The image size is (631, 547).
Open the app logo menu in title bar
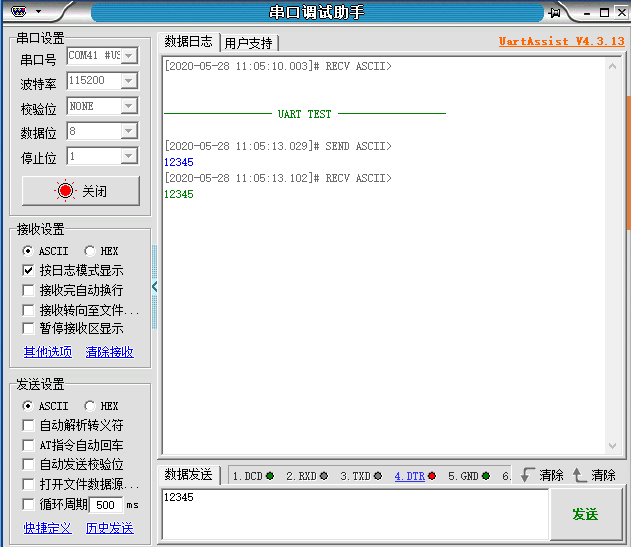[x=19, y=11]
